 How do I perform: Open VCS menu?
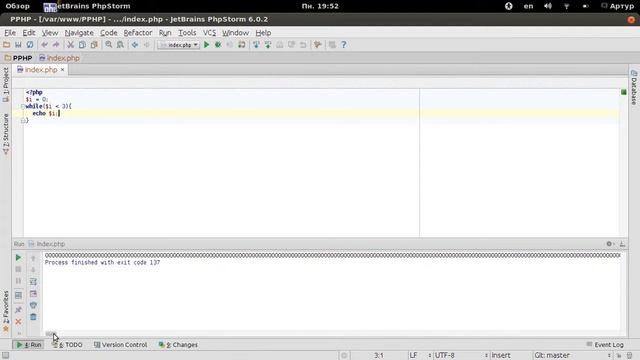coord(209,33)
